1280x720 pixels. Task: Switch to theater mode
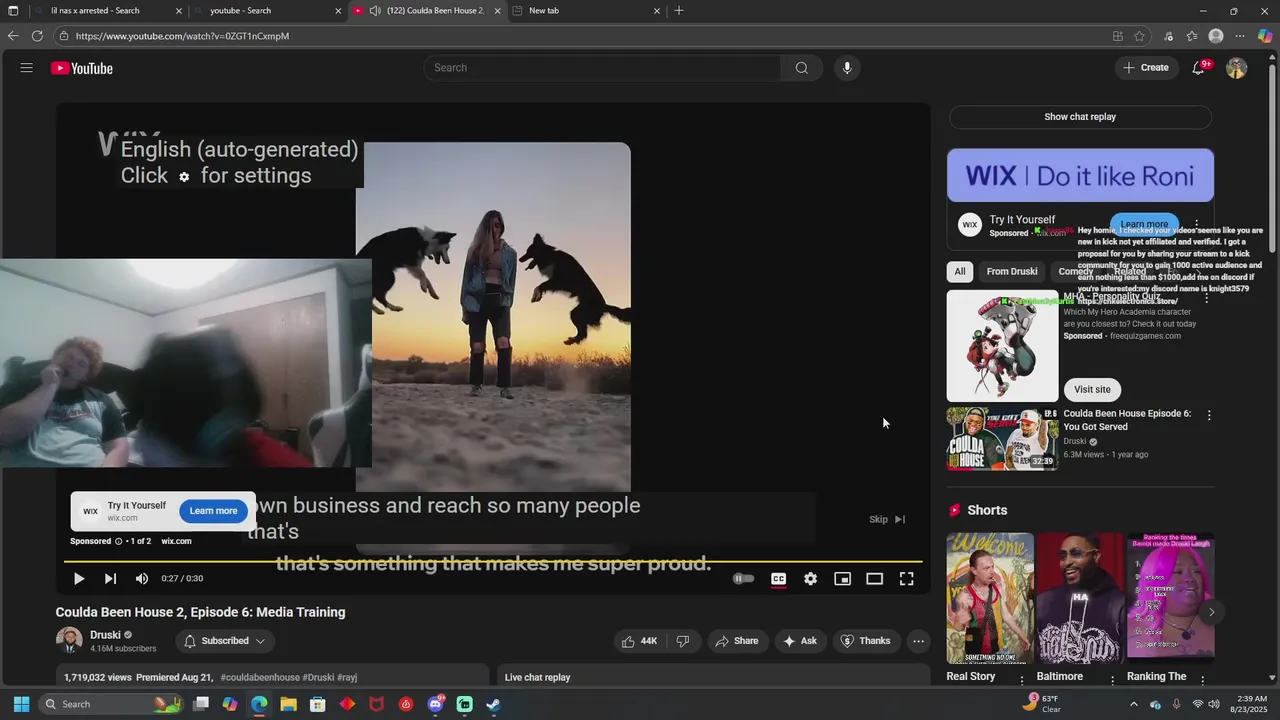tap(874, 578)
